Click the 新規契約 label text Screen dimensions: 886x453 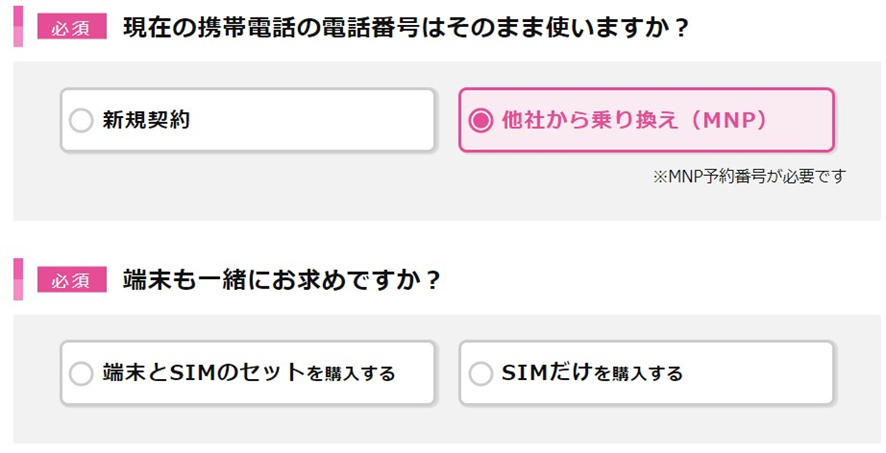point(146,121)
